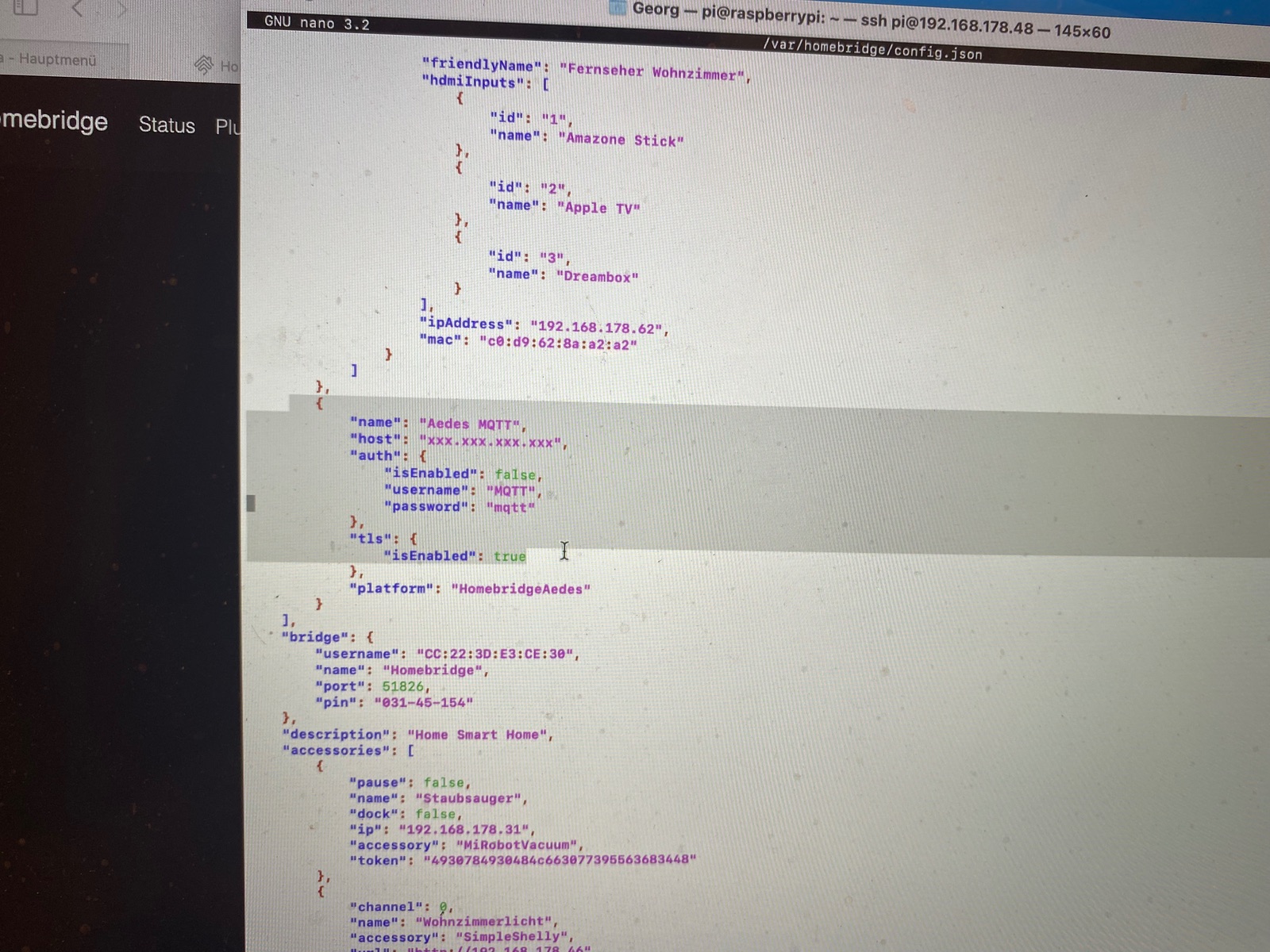Click the host value xxx.xxx.xxx.xxx

493,442
